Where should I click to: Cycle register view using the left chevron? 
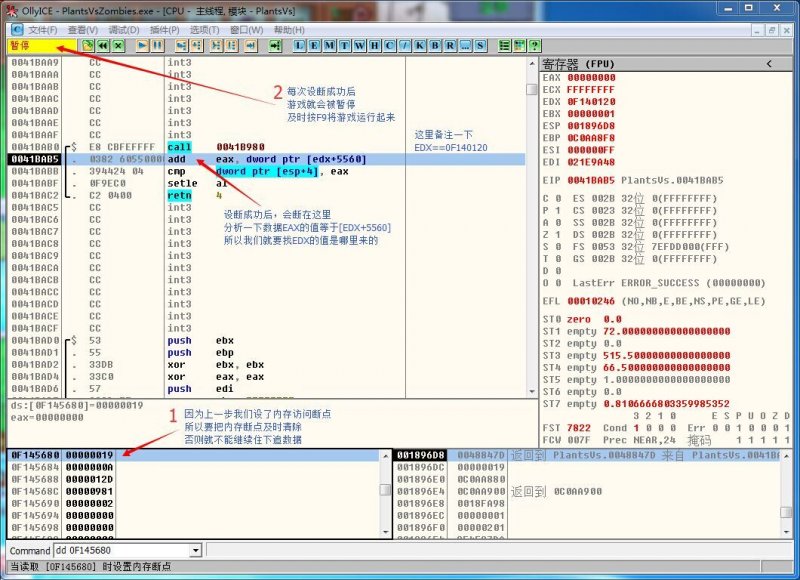769,64
